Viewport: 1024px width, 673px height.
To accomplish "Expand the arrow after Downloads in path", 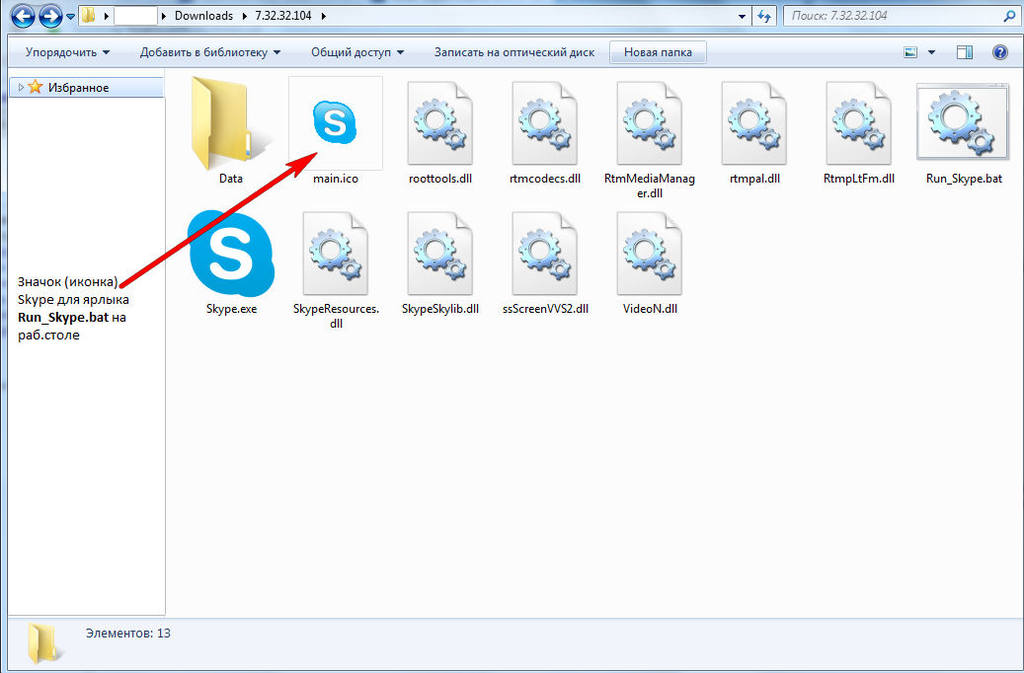I will (x=244, y=16).
